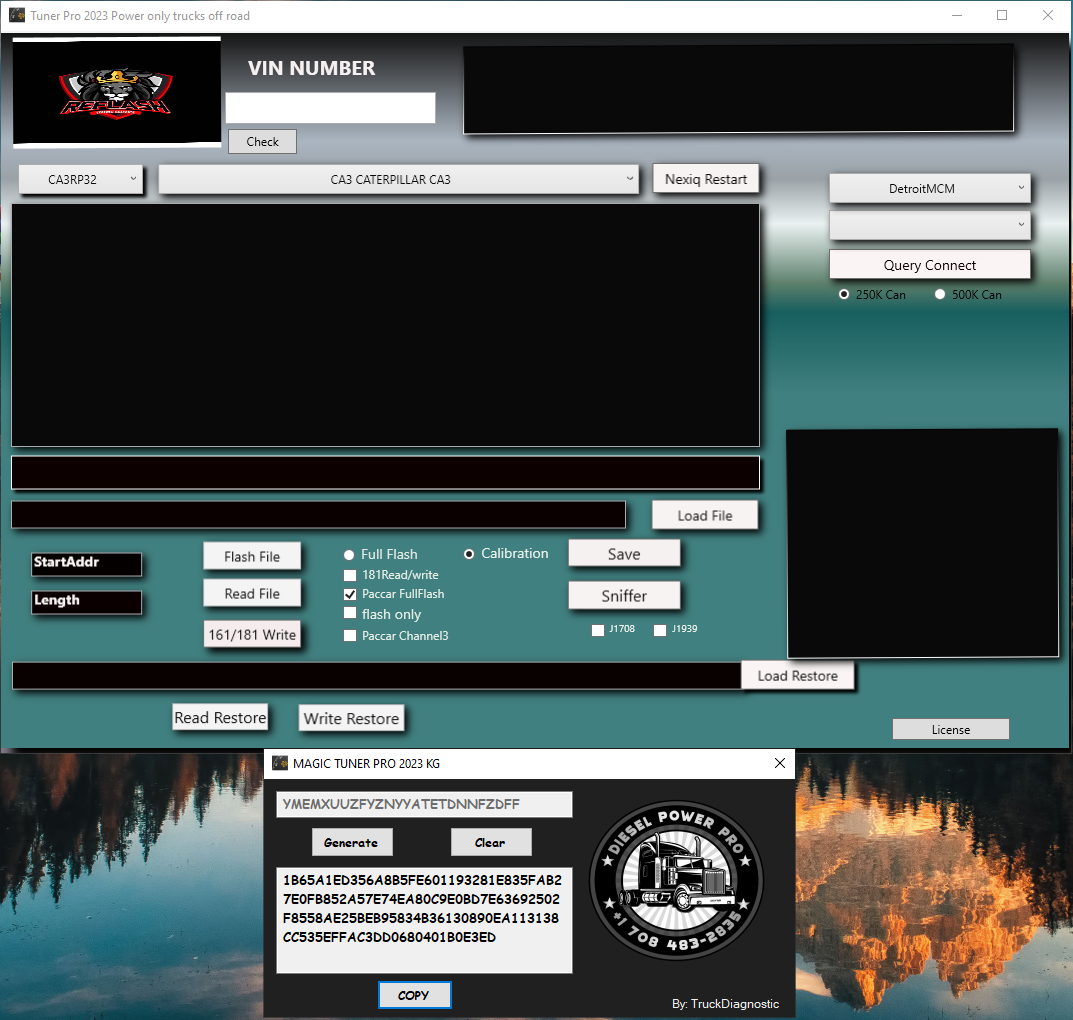Expand the empty dropdown below DetroitMCM
The height and width of the screenshot is (1020, 1073).
point(929,225)
